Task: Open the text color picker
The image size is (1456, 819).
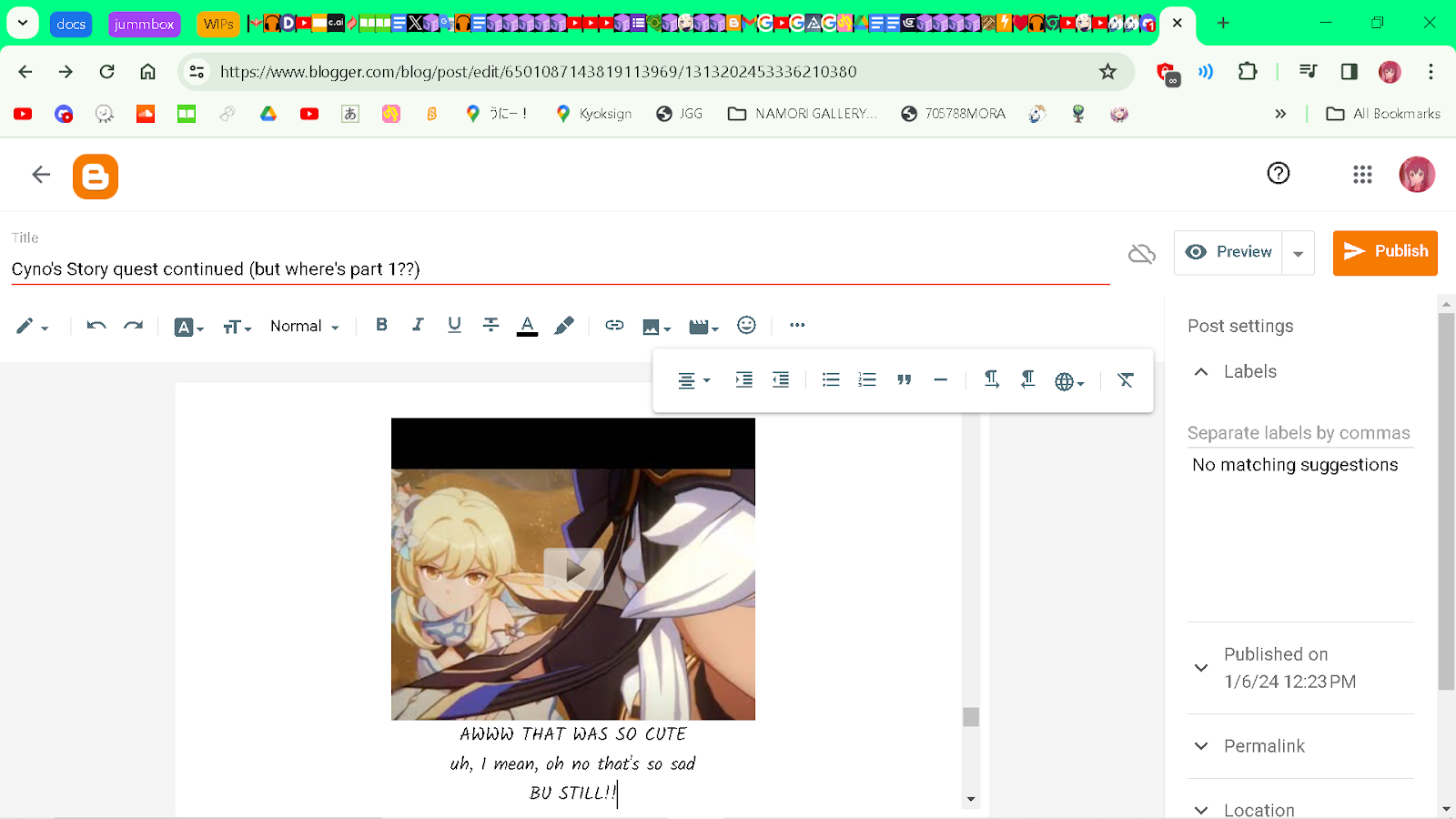Action: coord(527,326)
